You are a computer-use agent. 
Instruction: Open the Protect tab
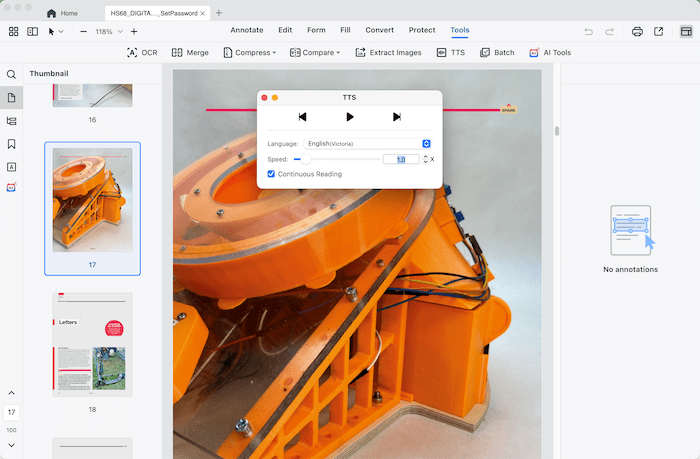tap(422, 30)
